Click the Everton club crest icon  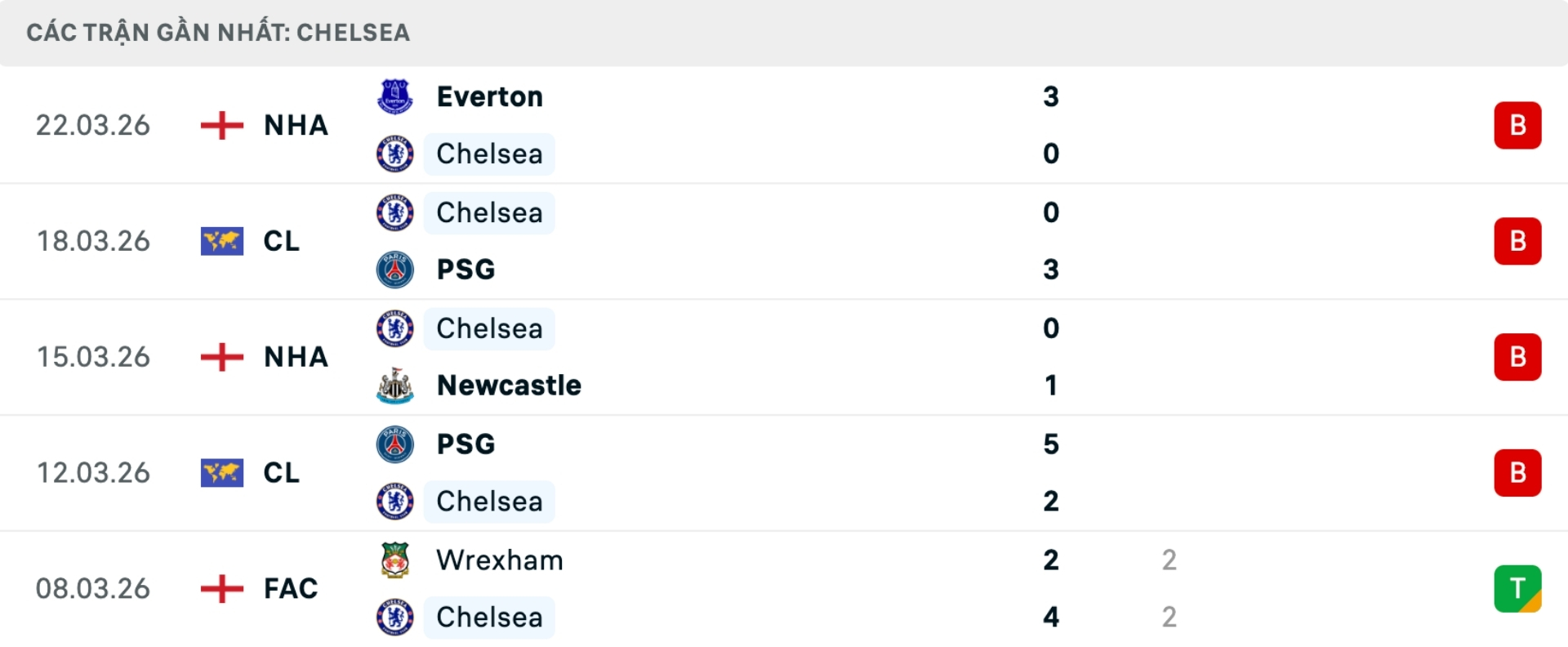[x=394, y=96]
